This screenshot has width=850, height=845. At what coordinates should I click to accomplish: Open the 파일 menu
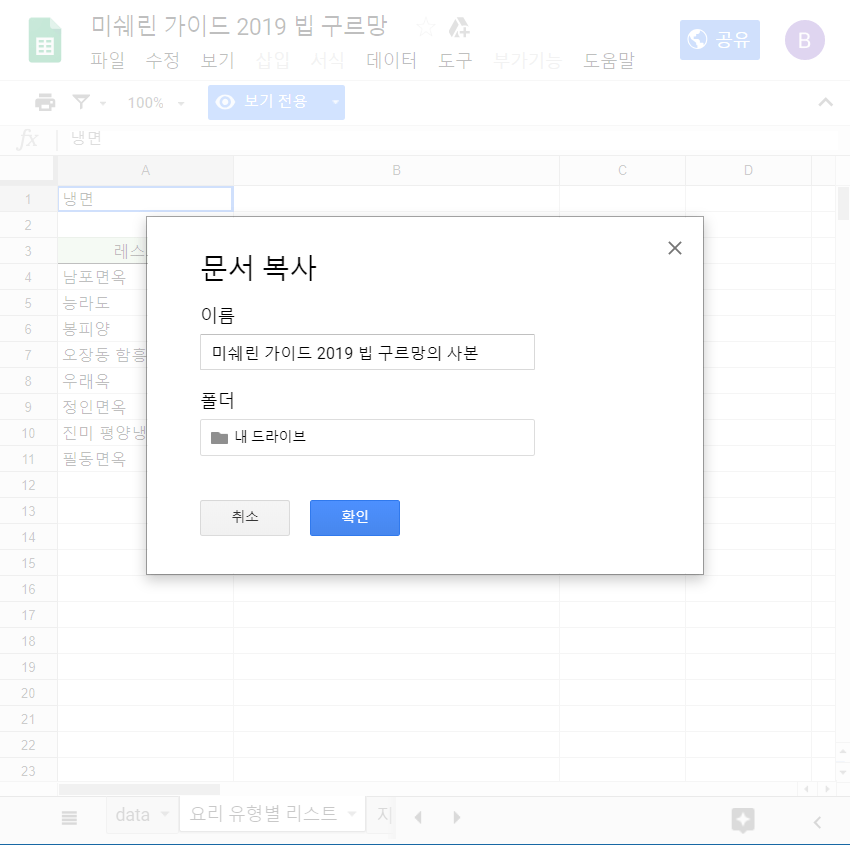pos(107,60)
